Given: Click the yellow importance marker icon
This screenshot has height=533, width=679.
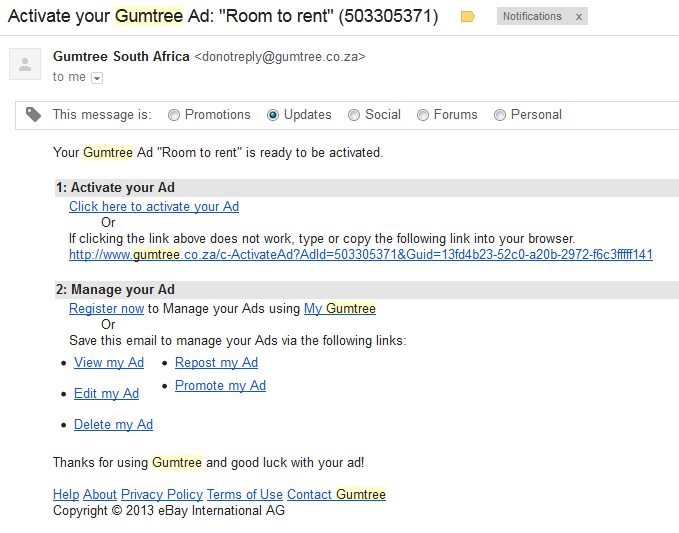Looking at the screenshot, I should (467, 17).
